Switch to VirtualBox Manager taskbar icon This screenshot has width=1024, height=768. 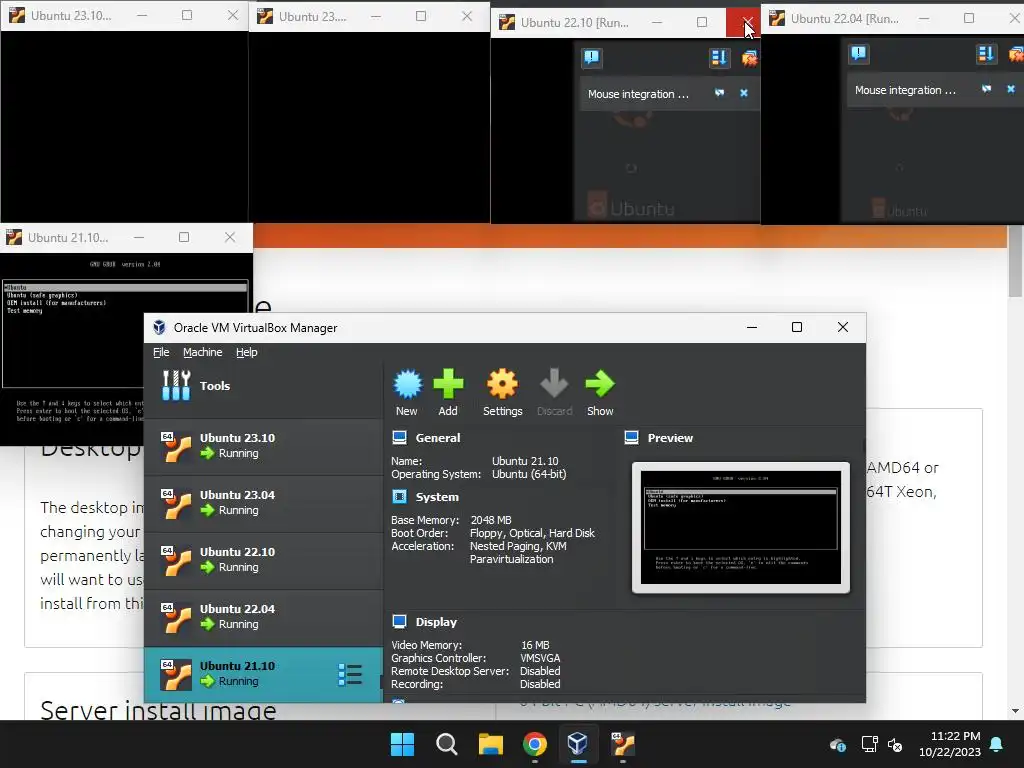pyautogui.click(x=578, y=744)
